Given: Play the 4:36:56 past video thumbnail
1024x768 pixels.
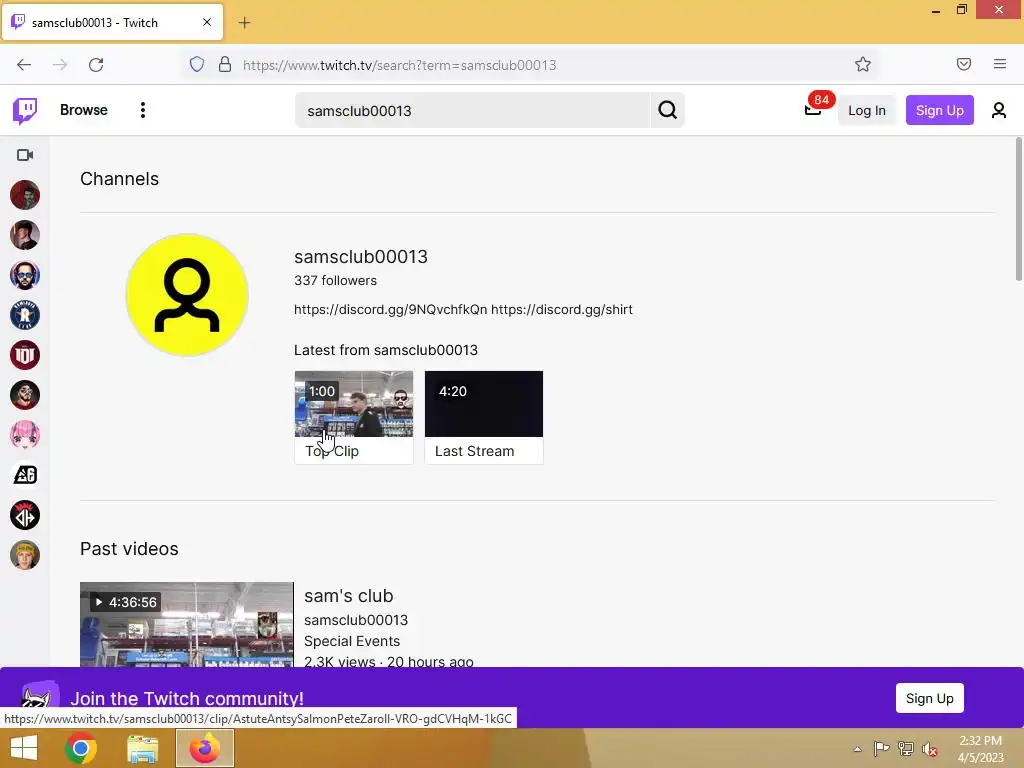Looking at the screenshot, I should tap(187, 624).
